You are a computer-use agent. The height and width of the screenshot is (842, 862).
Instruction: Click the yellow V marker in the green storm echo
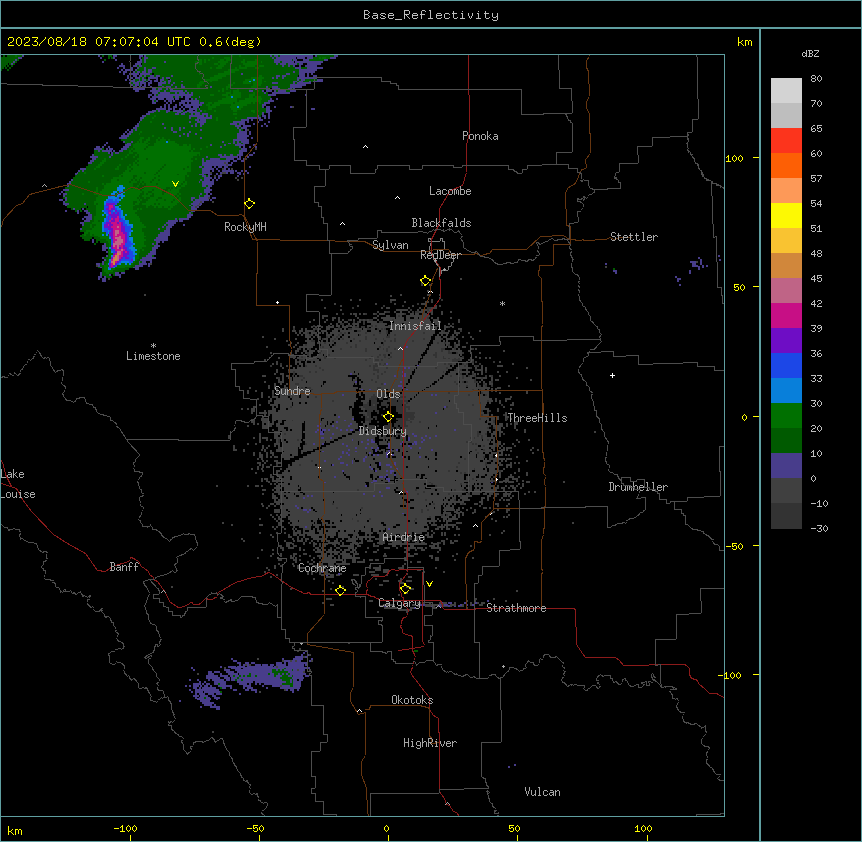click(175, 184)
